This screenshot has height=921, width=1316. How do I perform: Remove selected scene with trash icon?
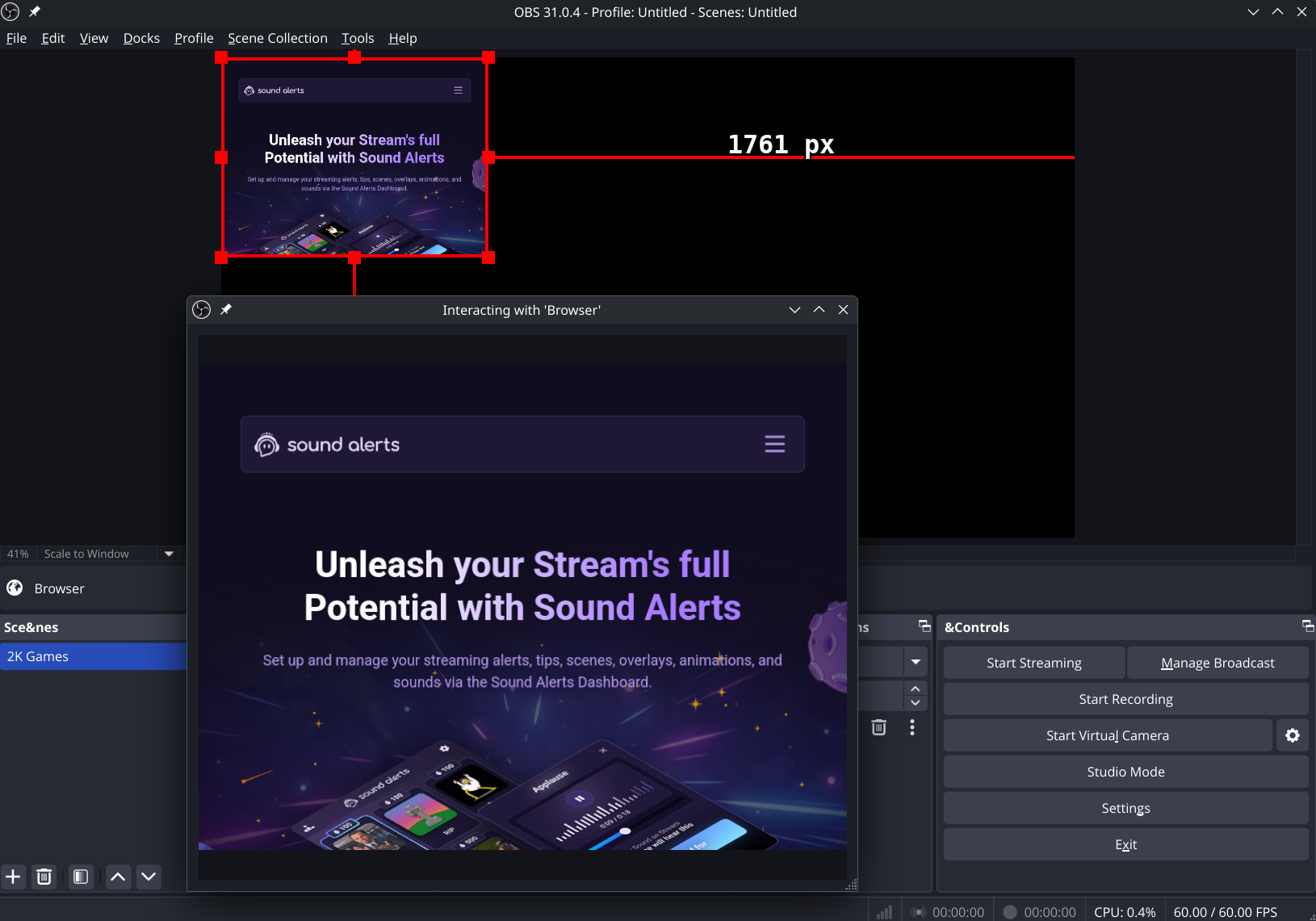(x=44, y=877)
